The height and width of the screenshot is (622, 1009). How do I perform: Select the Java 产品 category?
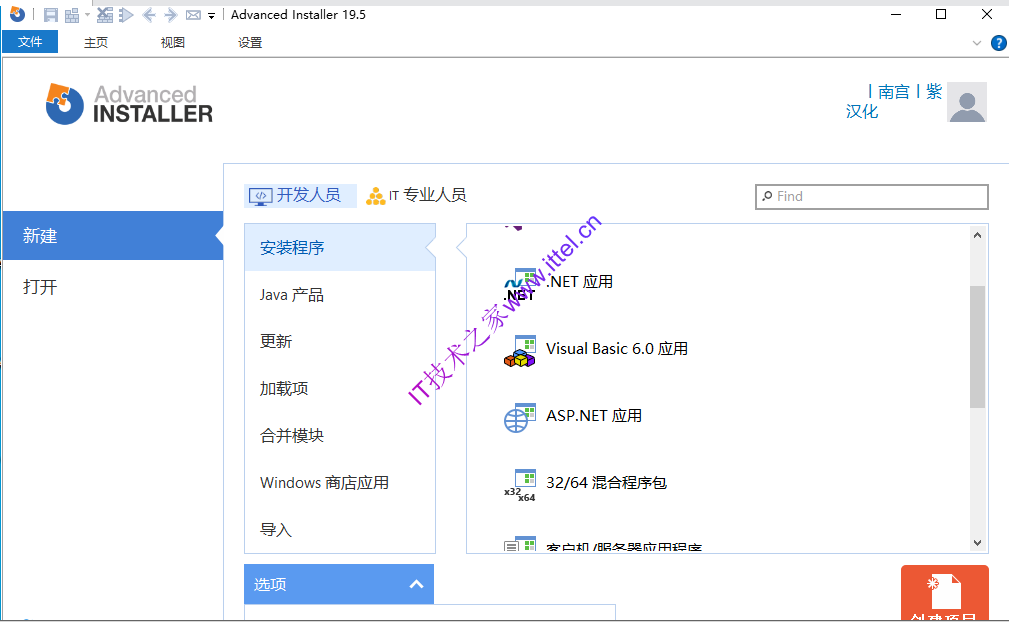click(340, 295)
